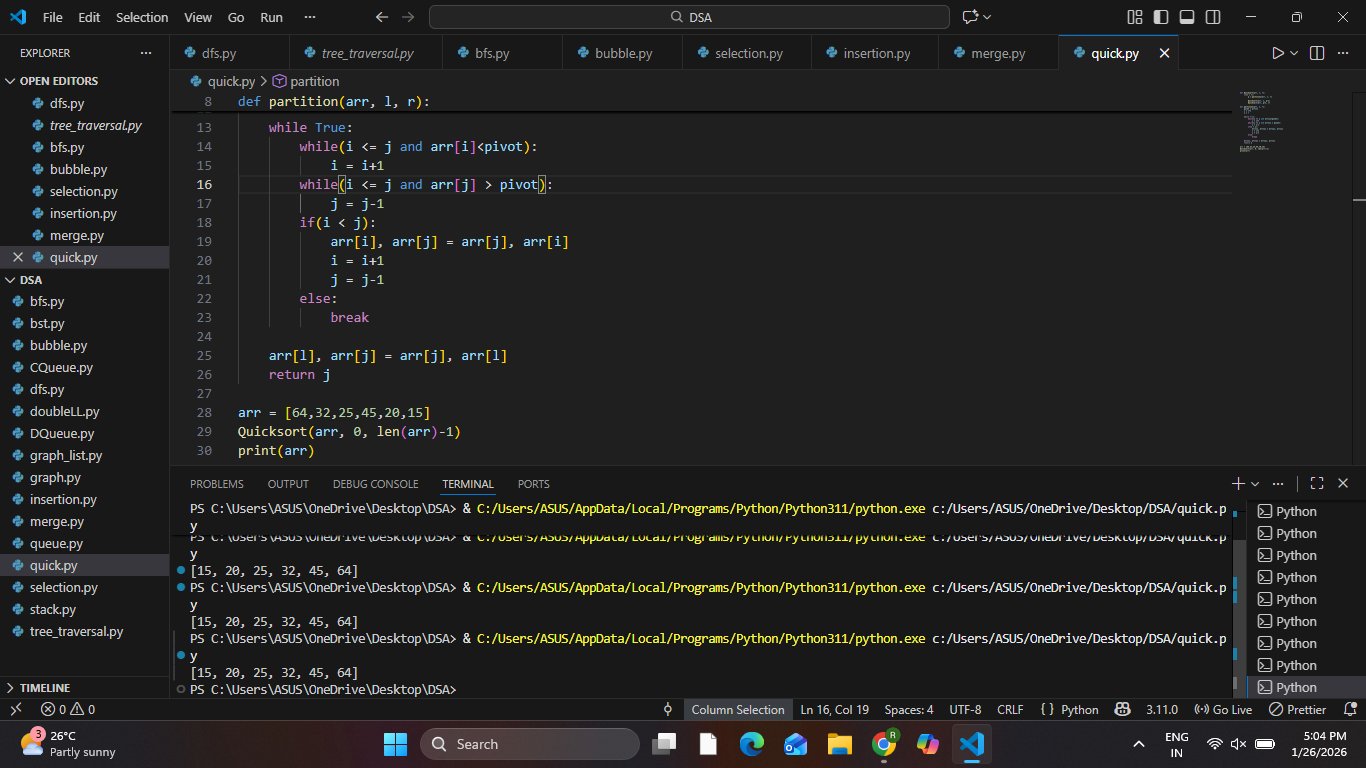The height and width of the screenshot is (768, 1366).
Task: Click the new terminal plus icon
Action: pyautogui.click(x=1238, y=483)
